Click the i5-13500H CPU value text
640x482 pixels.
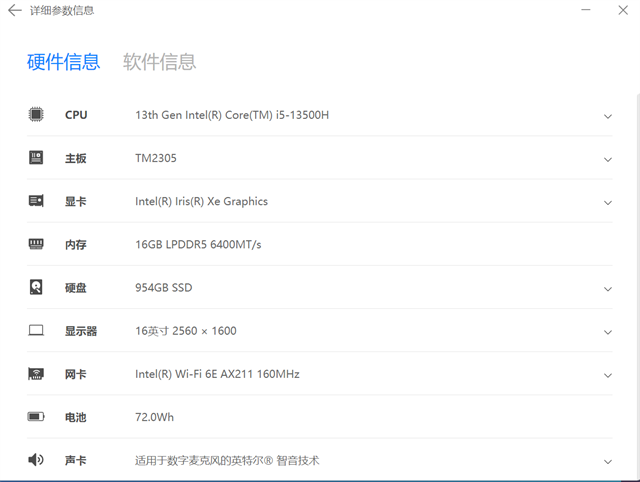pos(232,115)
